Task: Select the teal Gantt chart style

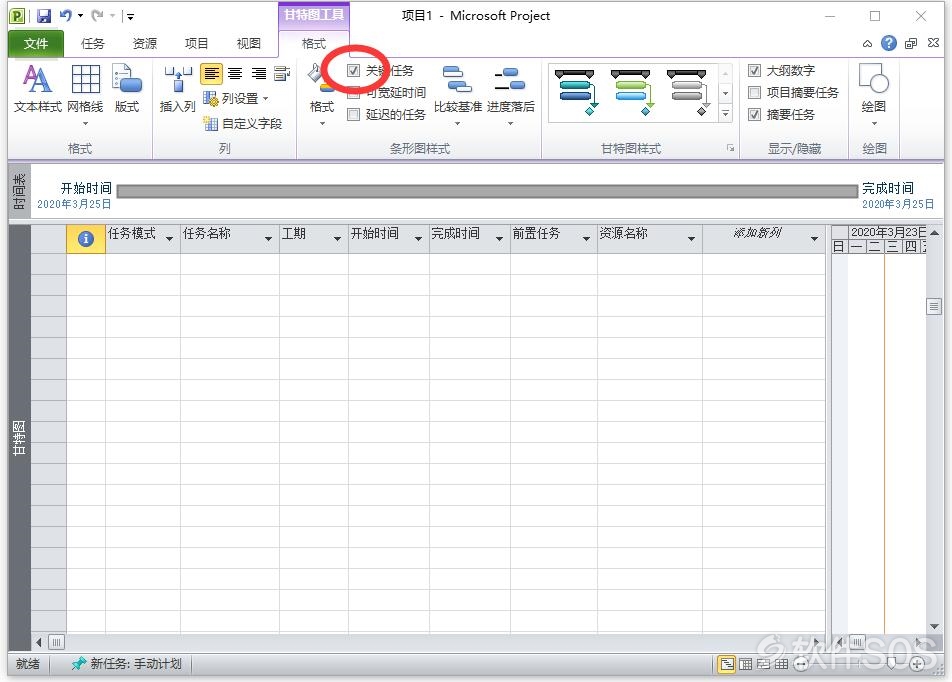Action: point(576,92)
